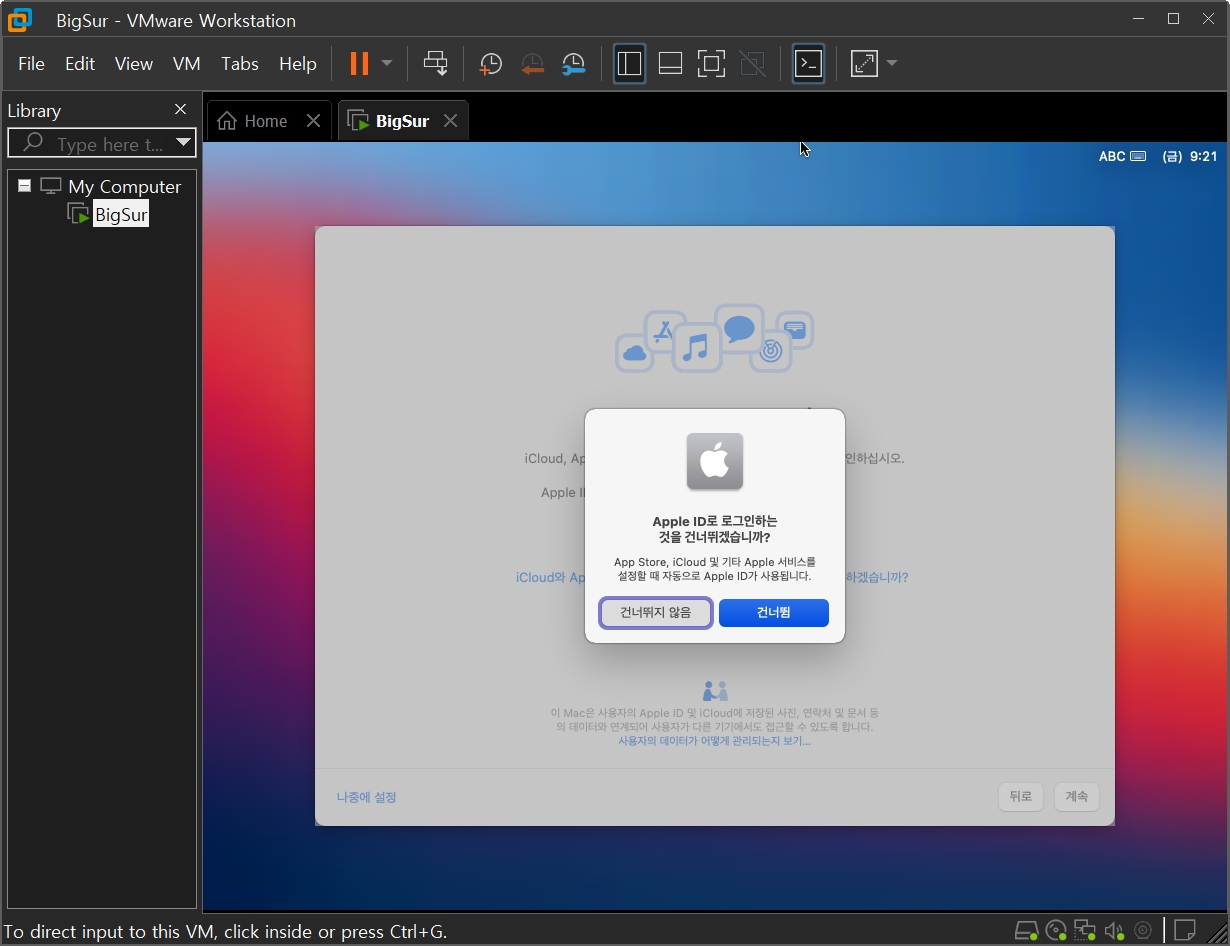The width and height of the screenshot is (1230, 946).
Task: Open the View menu
Action: (x=134, y=64)
